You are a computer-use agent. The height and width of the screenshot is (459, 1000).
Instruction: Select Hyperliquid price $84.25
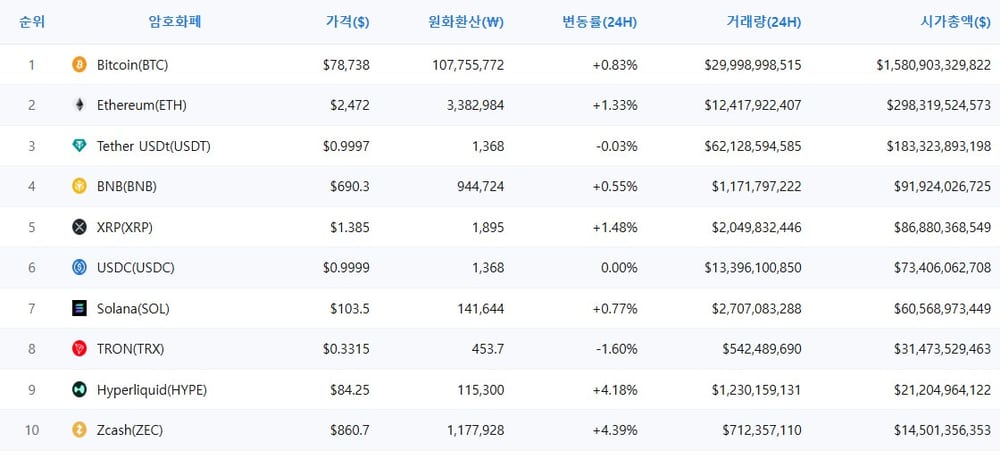click(x=349, y=390)
